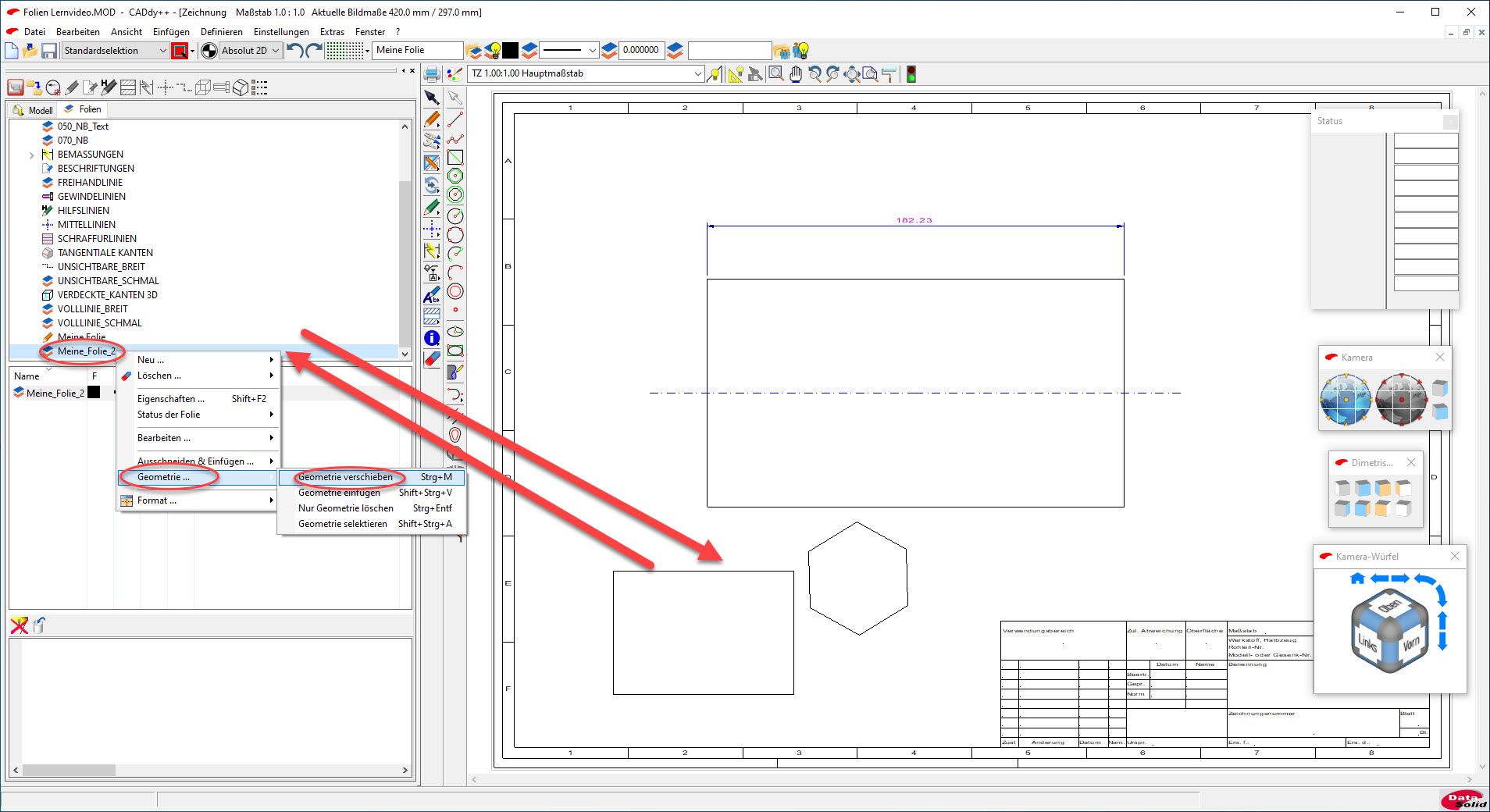Click the blue info icon
The width and height of the screenshot is (1490, 812).
tap(432, 338)
